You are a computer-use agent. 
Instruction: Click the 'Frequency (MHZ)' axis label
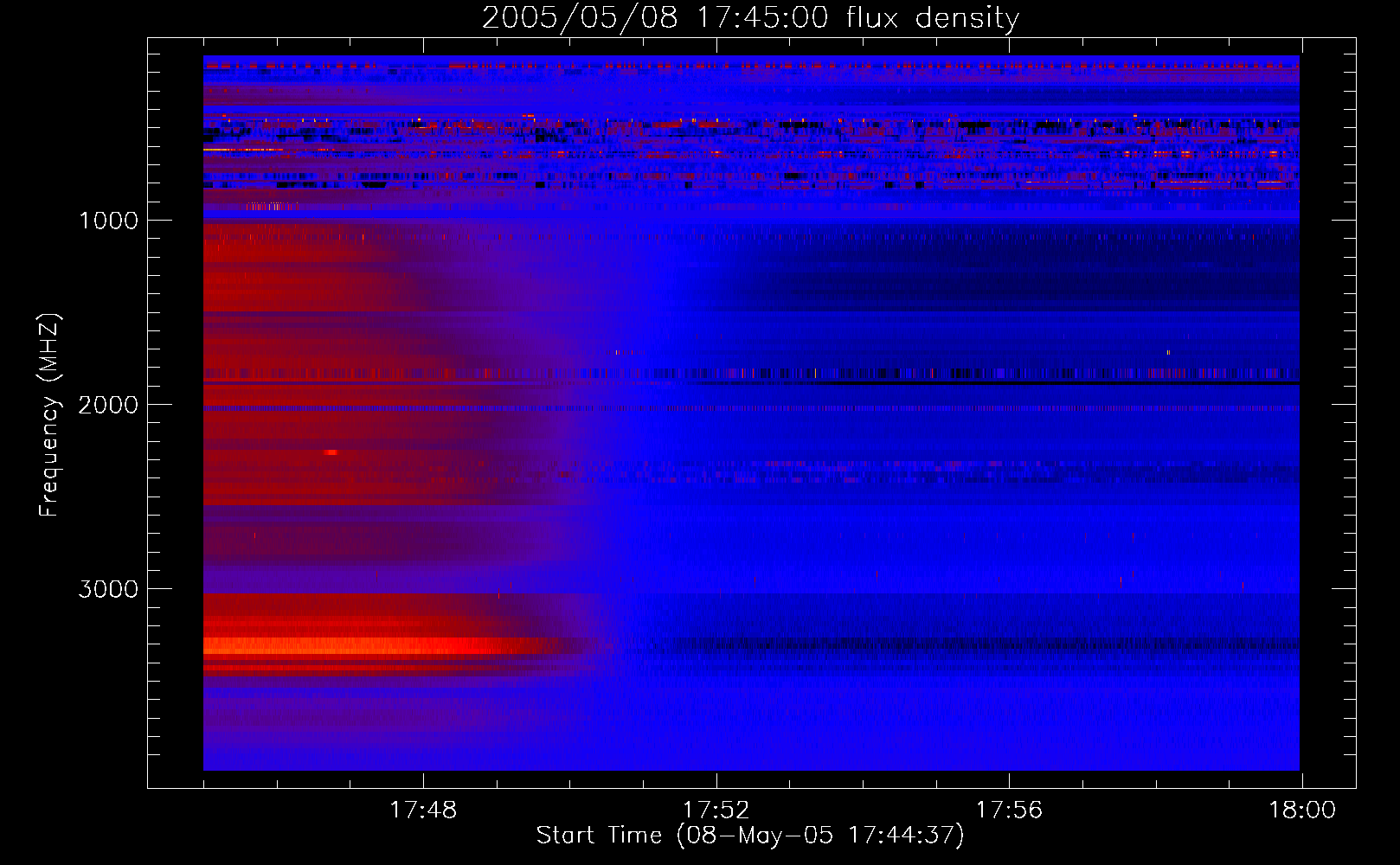pyautogui.click(x=49, y=415)
